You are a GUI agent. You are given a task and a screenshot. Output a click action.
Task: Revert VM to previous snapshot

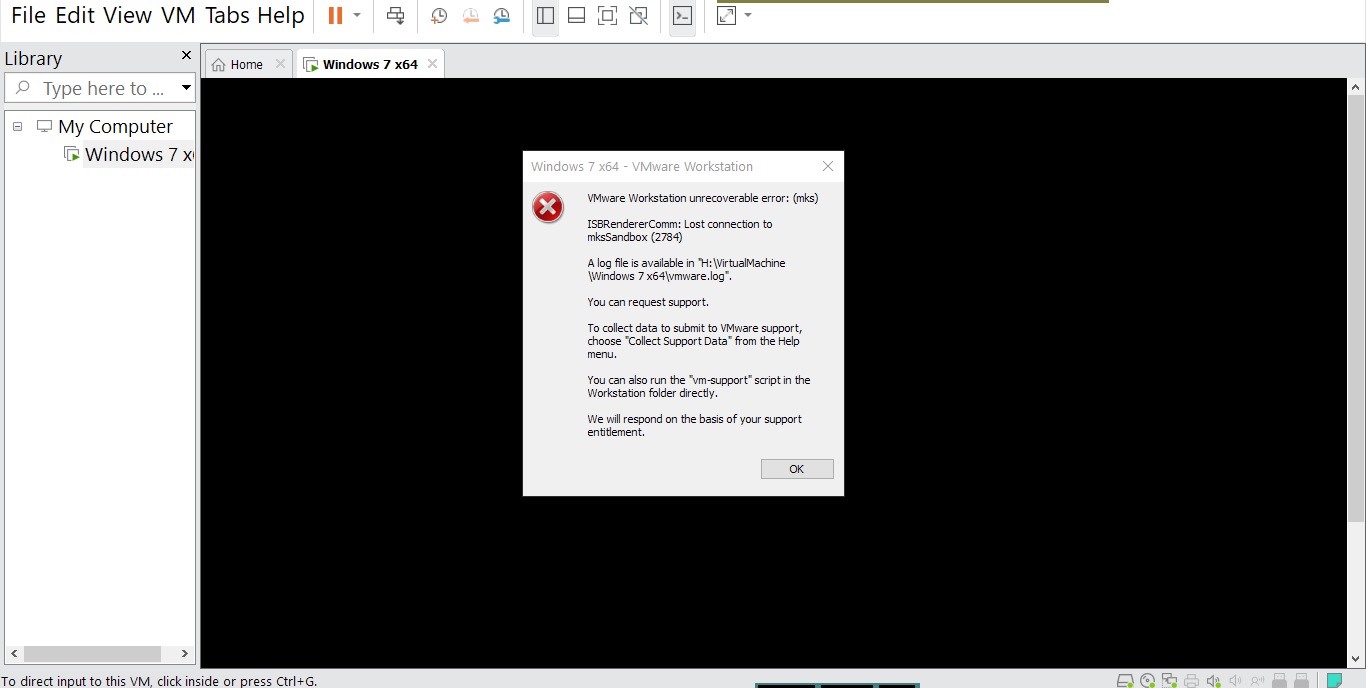470,16
